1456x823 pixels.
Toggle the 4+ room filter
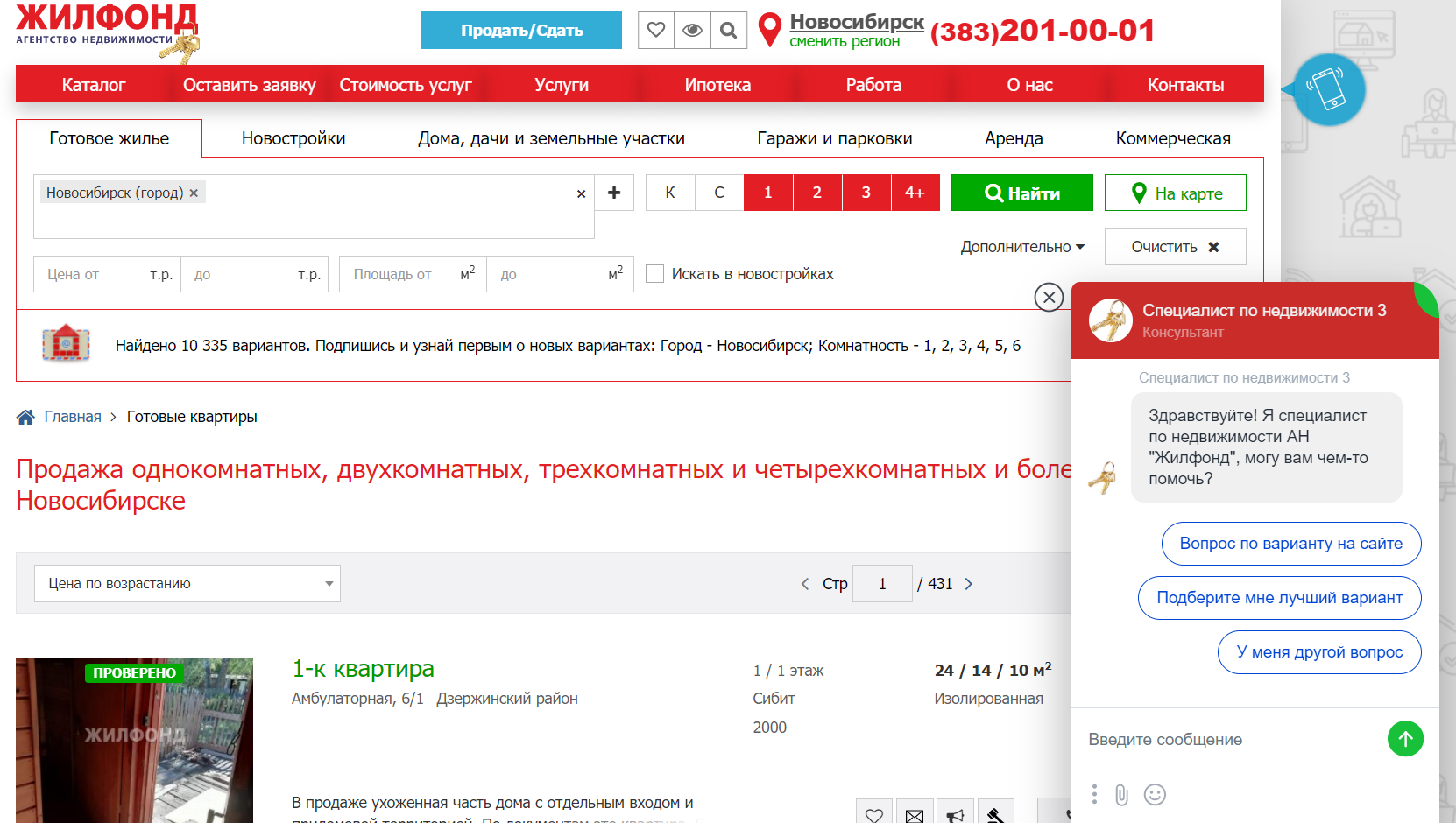pos(915,193)
